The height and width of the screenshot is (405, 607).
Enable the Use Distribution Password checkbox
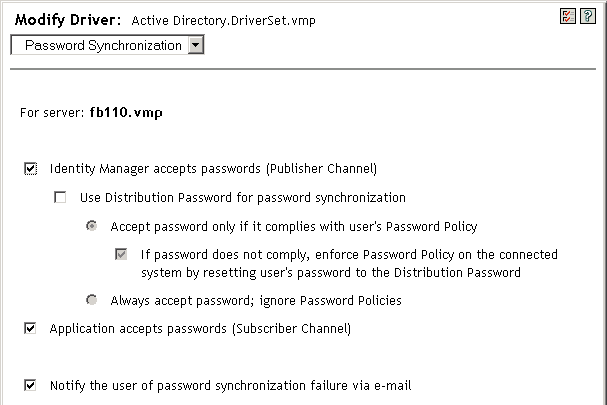[x=61, y=198]
